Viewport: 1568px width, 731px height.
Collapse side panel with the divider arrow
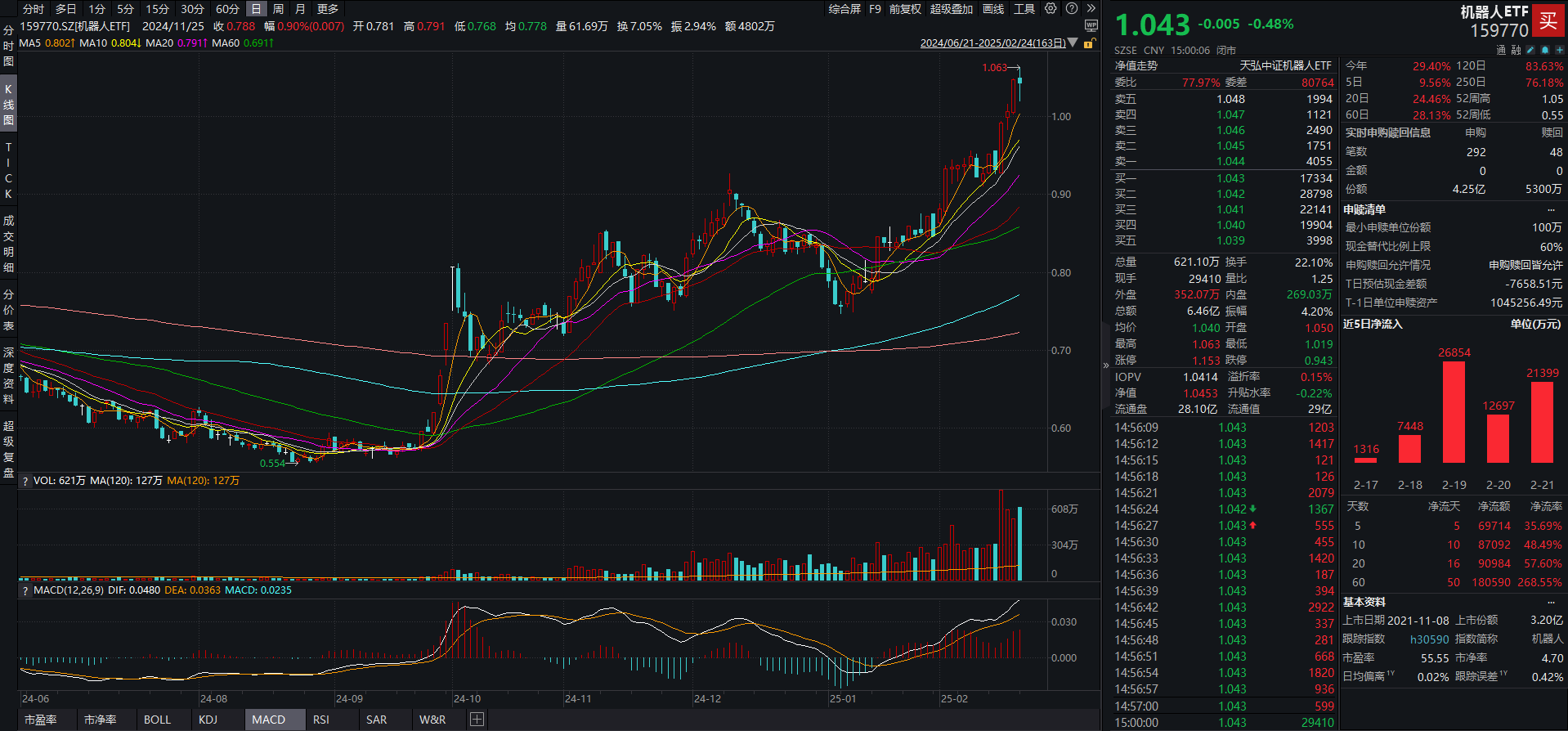click(1106, 365)
